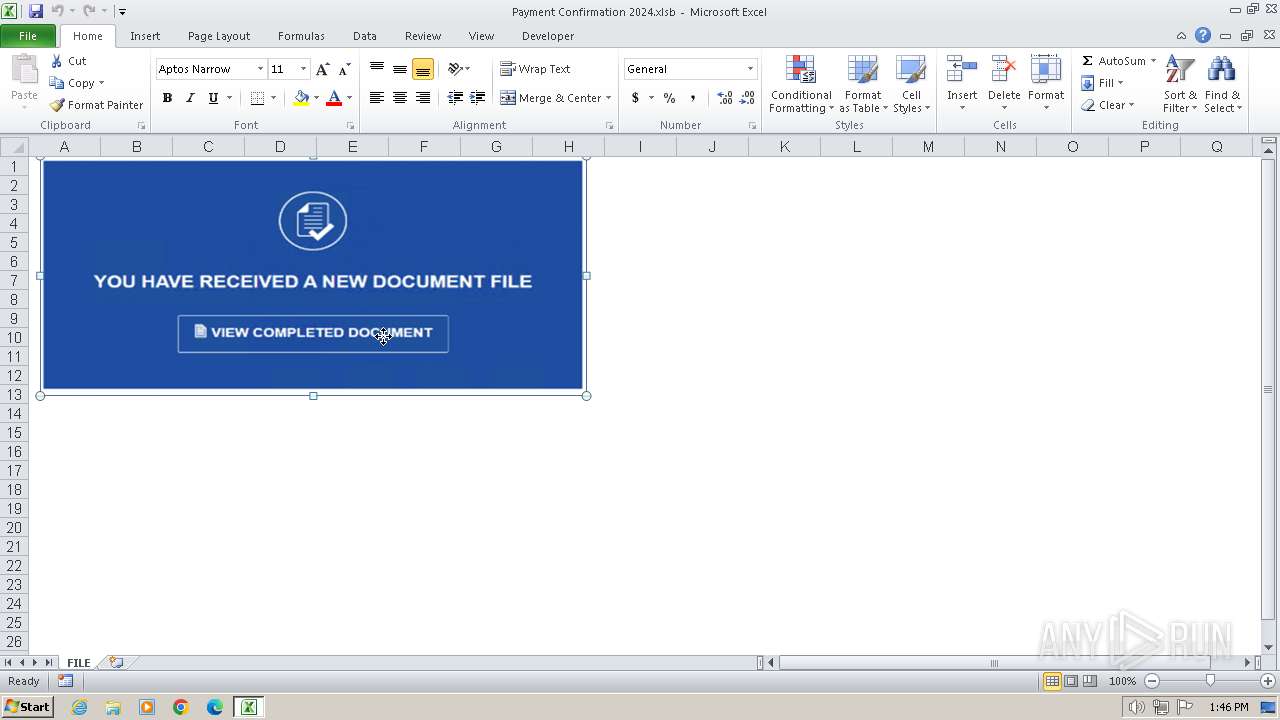This screenshot has height=720, width=1280.
Task: Apply fill color paint bucket
Action: (301, 98)
